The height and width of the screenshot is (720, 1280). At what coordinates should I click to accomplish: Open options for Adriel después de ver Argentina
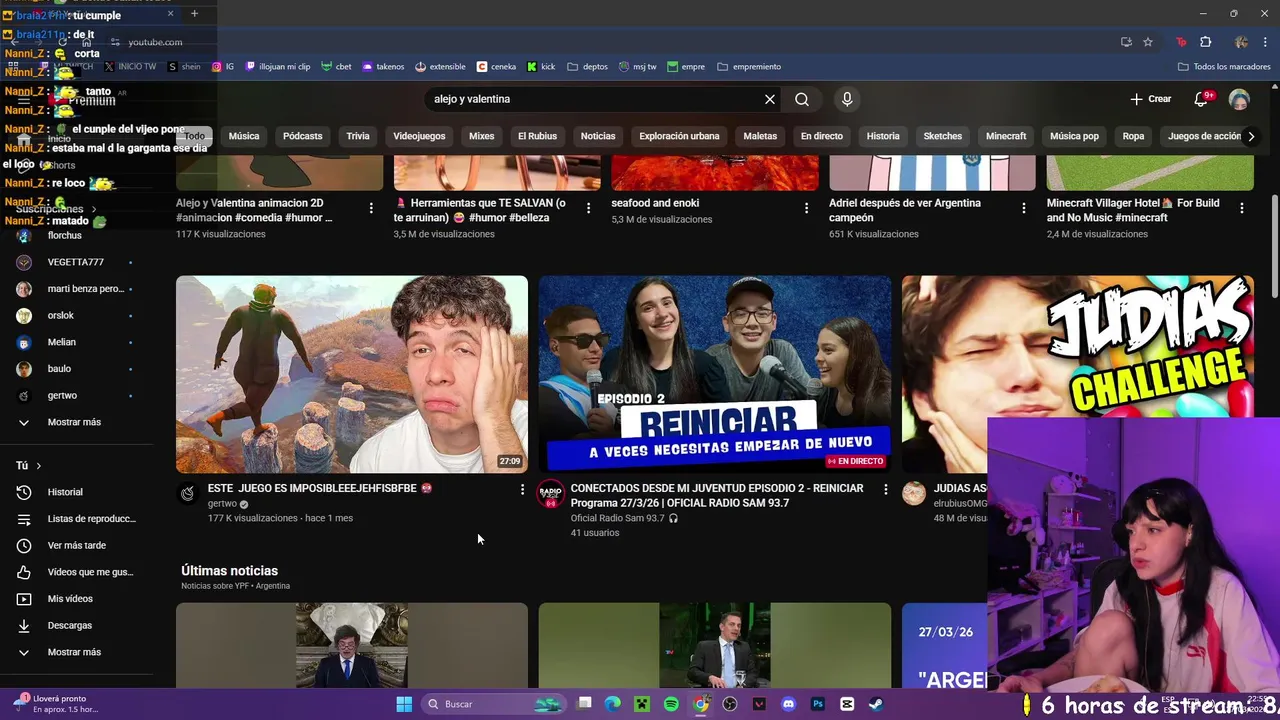1023,208
